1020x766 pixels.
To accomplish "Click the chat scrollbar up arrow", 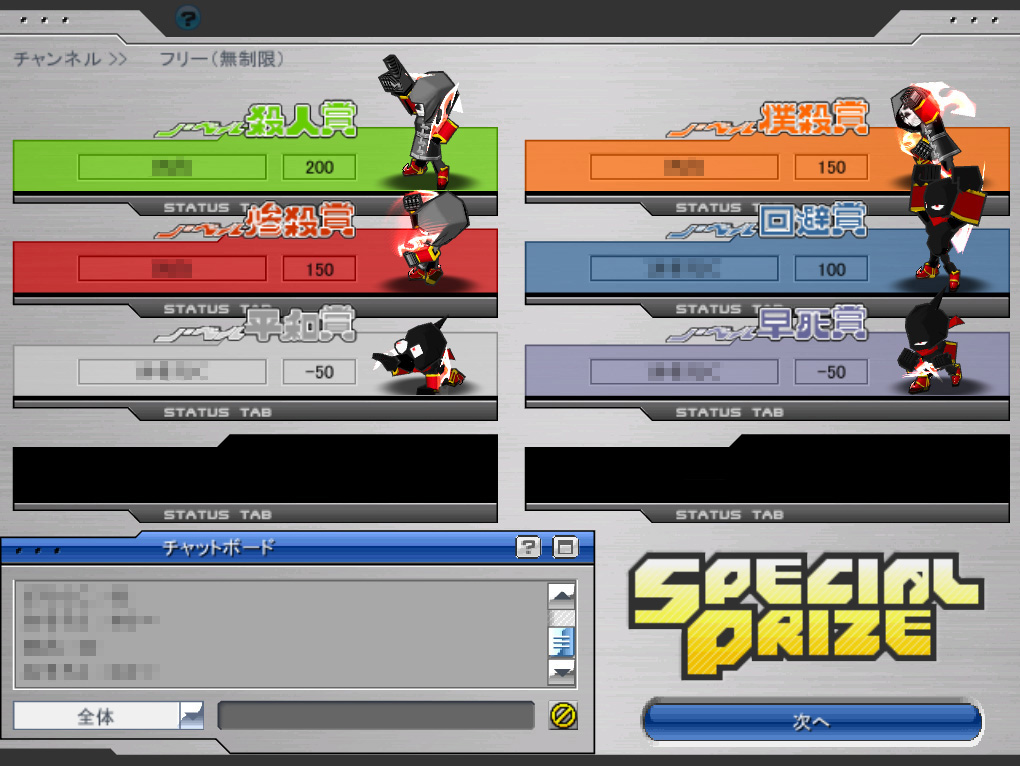I will (561, 594).
